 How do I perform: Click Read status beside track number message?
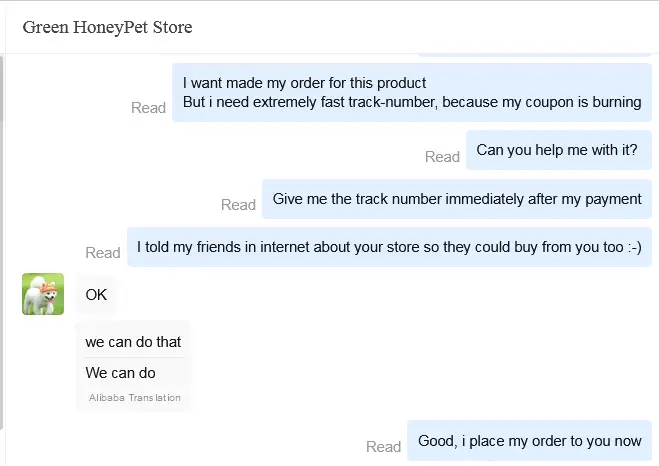238,205
